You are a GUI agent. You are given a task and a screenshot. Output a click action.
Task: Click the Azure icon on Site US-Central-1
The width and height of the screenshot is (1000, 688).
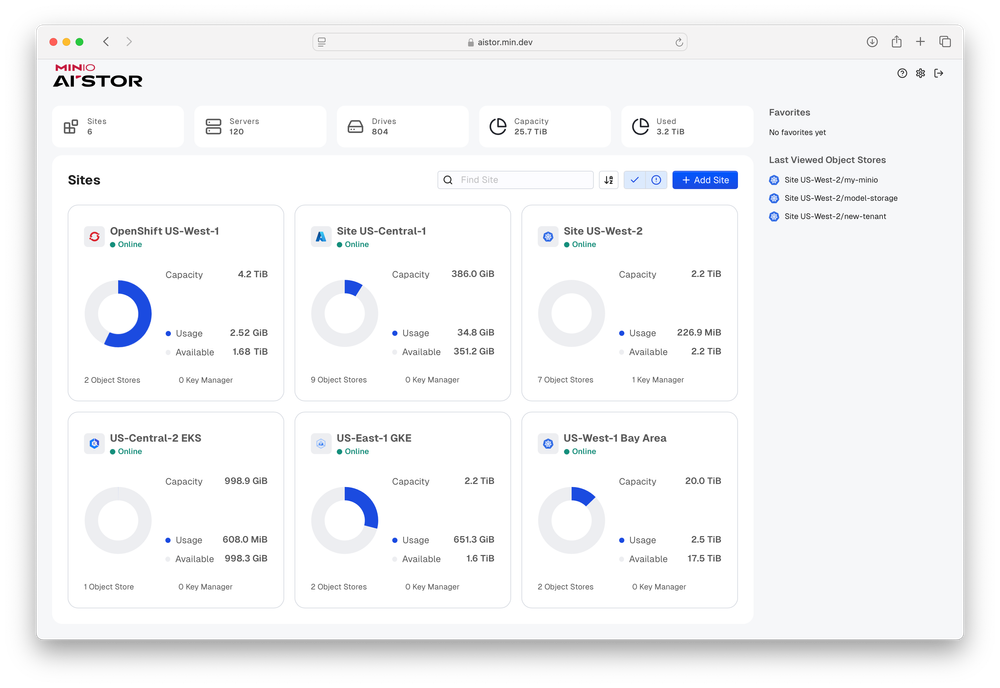point(320,236)
